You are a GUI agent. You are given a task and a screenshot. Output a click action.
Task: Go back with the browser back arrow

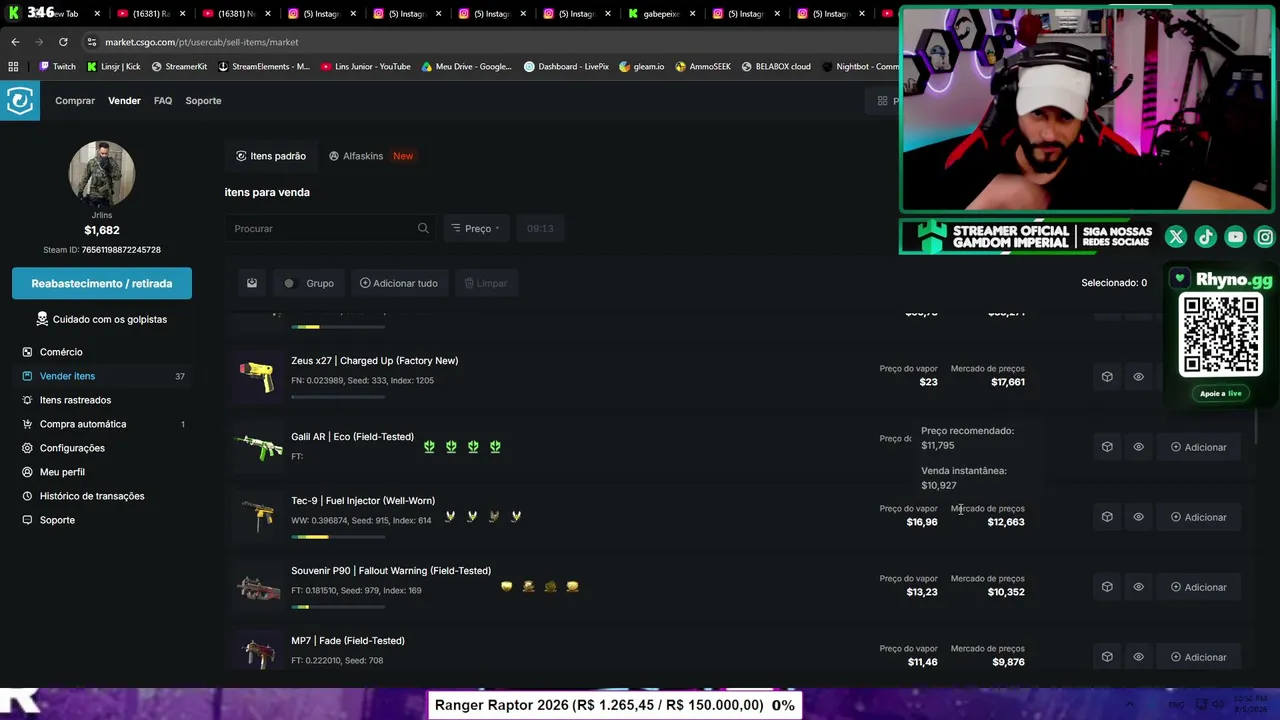(15, 42)
